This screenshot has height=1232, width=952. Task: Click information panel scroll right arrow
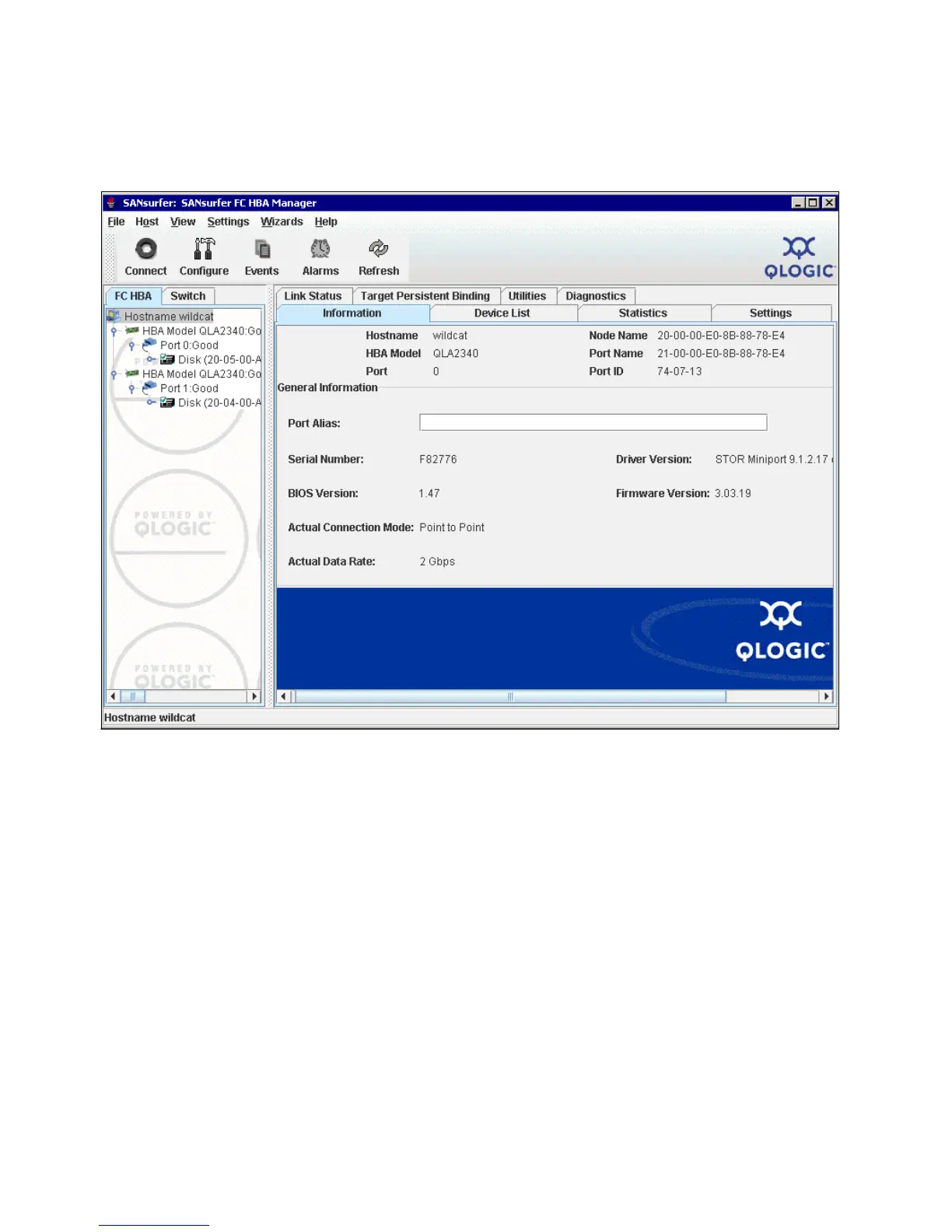coord(826,697)
